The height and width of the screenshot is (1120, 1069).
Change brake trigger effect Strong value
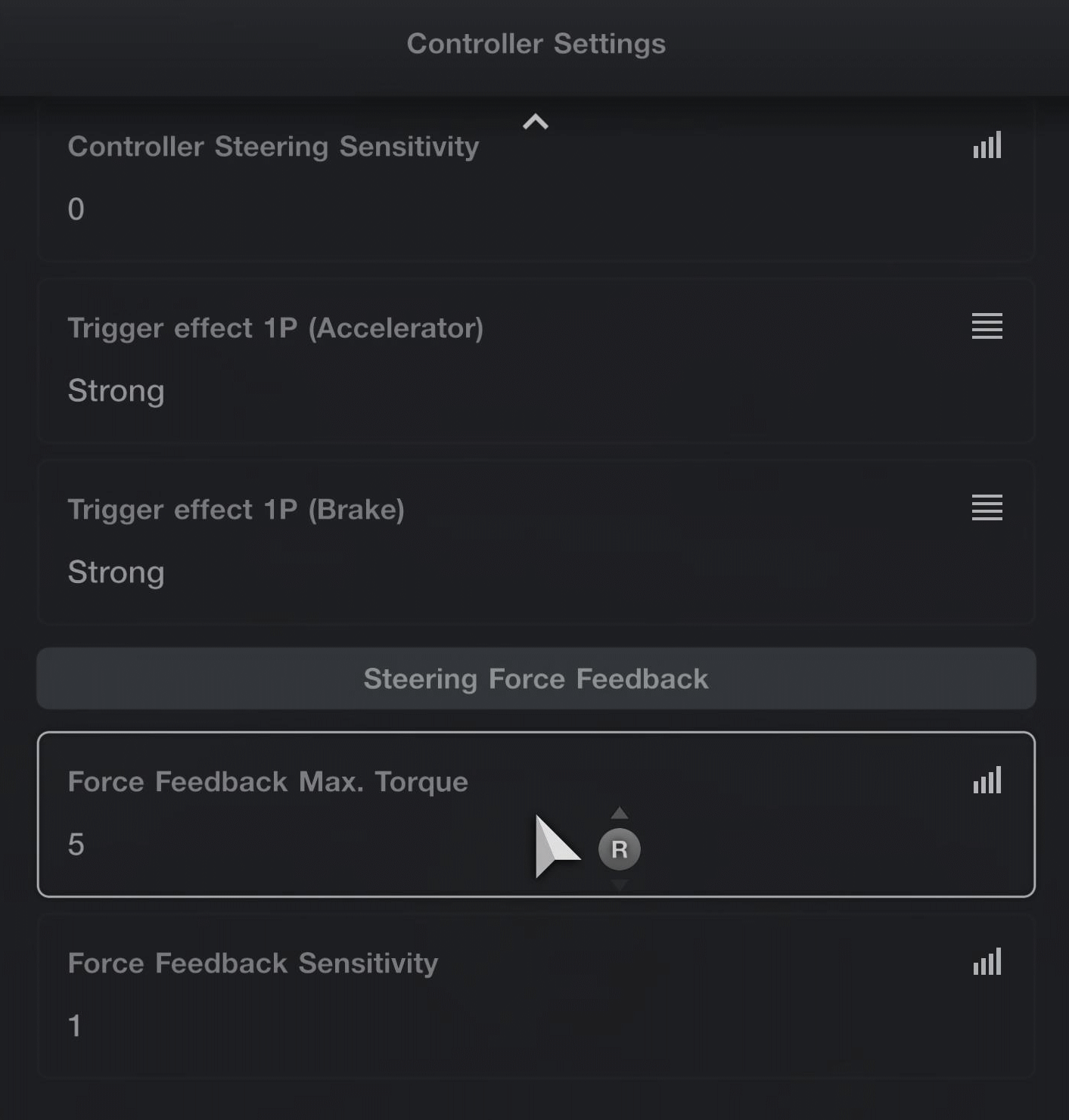116,572
